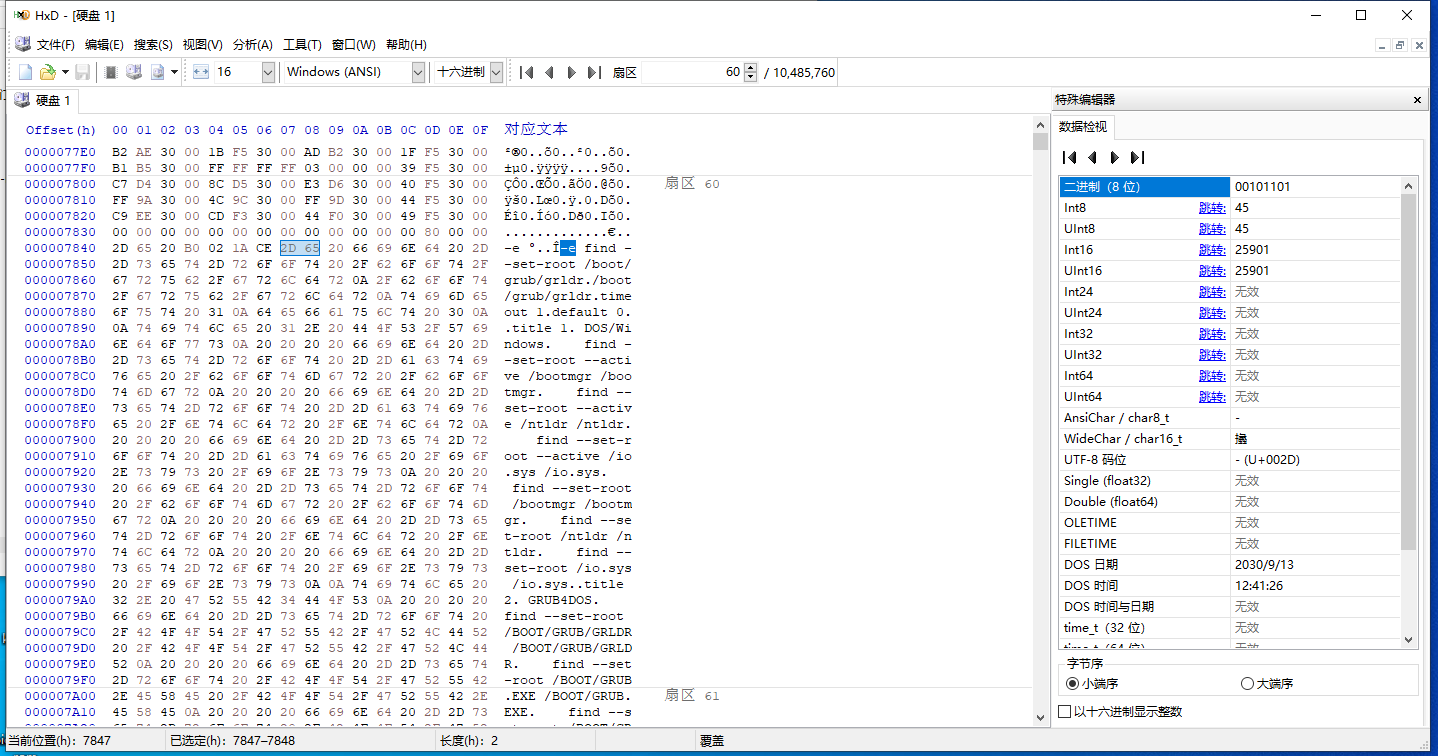Click the hex view vertical scrollbar thumb
The width and height of the screenshot is (1438, 756).
pos(1040,141)
